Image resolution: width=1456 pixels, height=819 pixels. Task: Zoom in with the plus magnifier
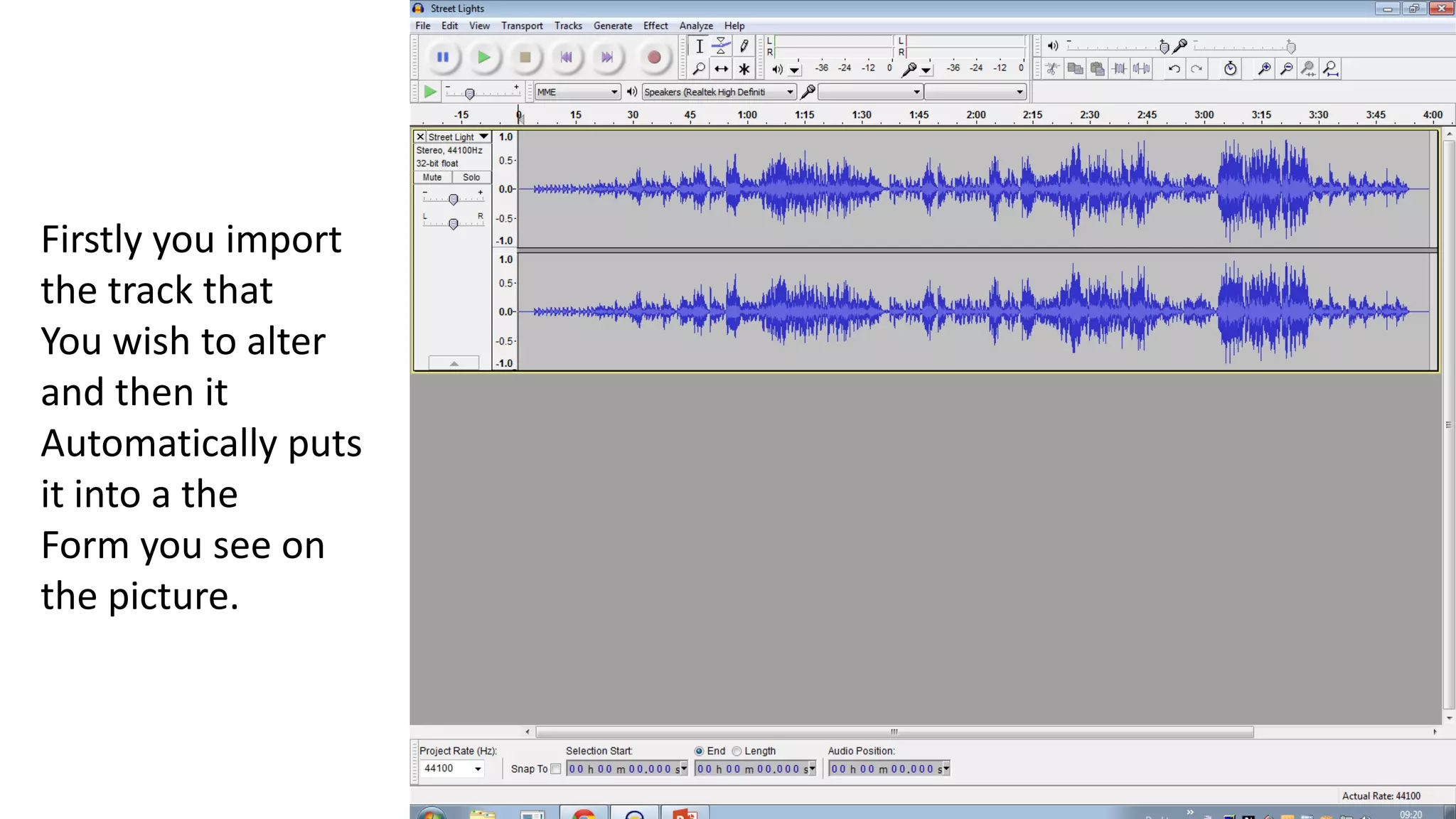pyautogui.click(x=1264, y=69)
